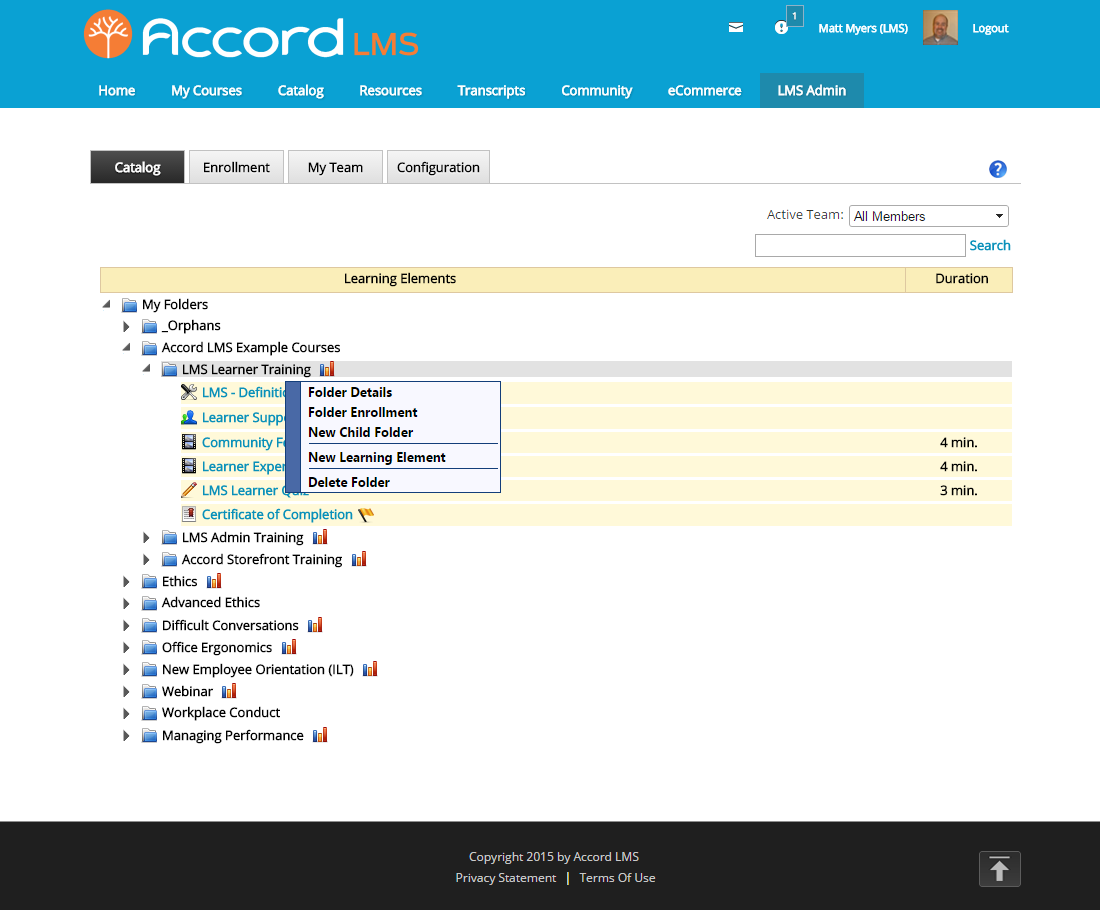Expand the Difficult Conversations folder
This screenshot has height=910, width=1100.
pos(126,625)
